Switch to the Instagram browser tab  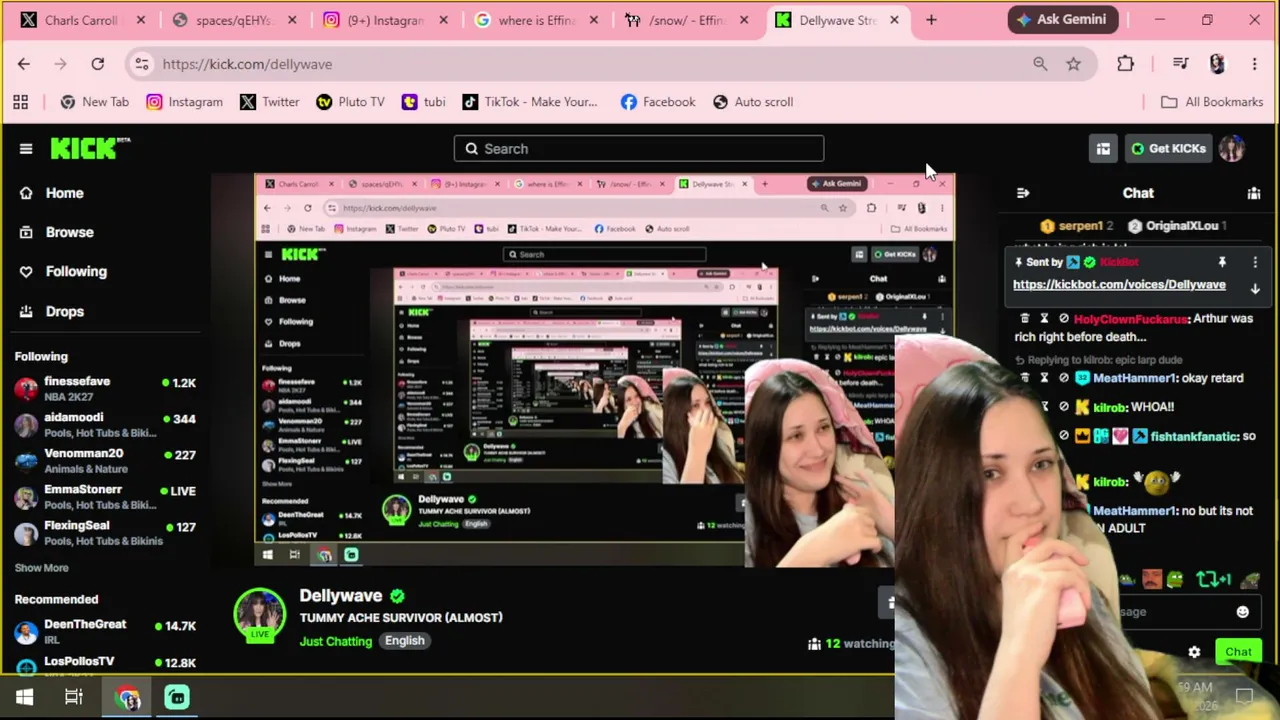tap(385, 20)
